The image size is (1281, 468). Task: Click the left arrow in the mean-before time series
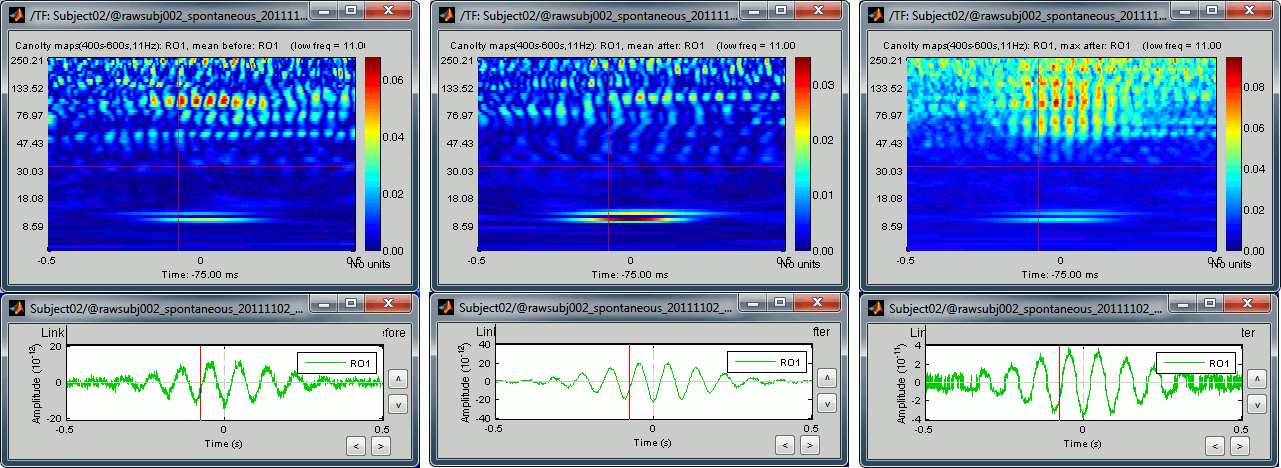point(356,445)
